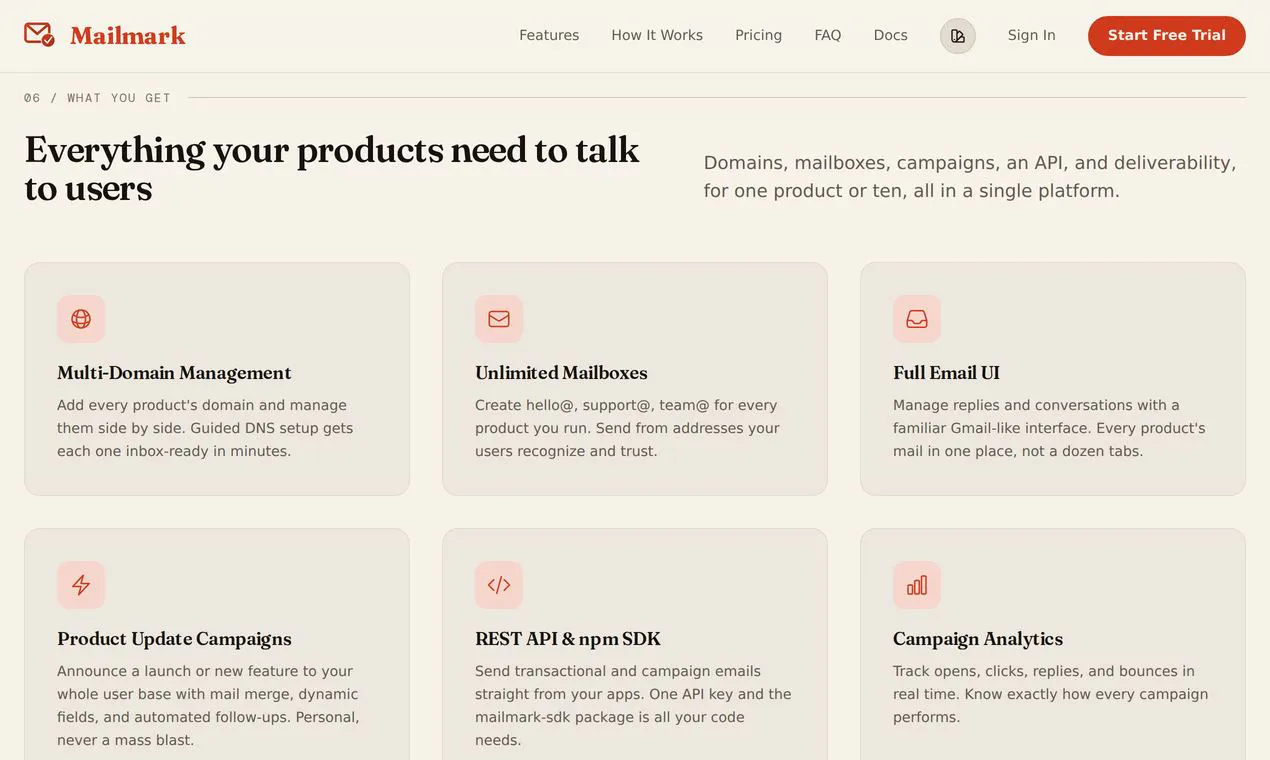Click the 'Send transactional and campaign emails' text

point(633,706)
